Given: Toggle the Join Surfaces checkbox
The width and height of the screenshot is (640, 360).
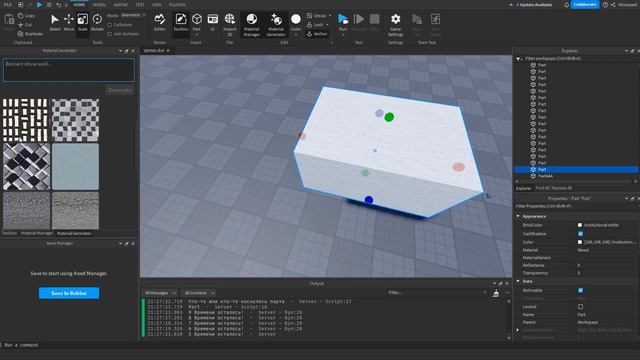Looking at the screenshot, I should 109,34.
